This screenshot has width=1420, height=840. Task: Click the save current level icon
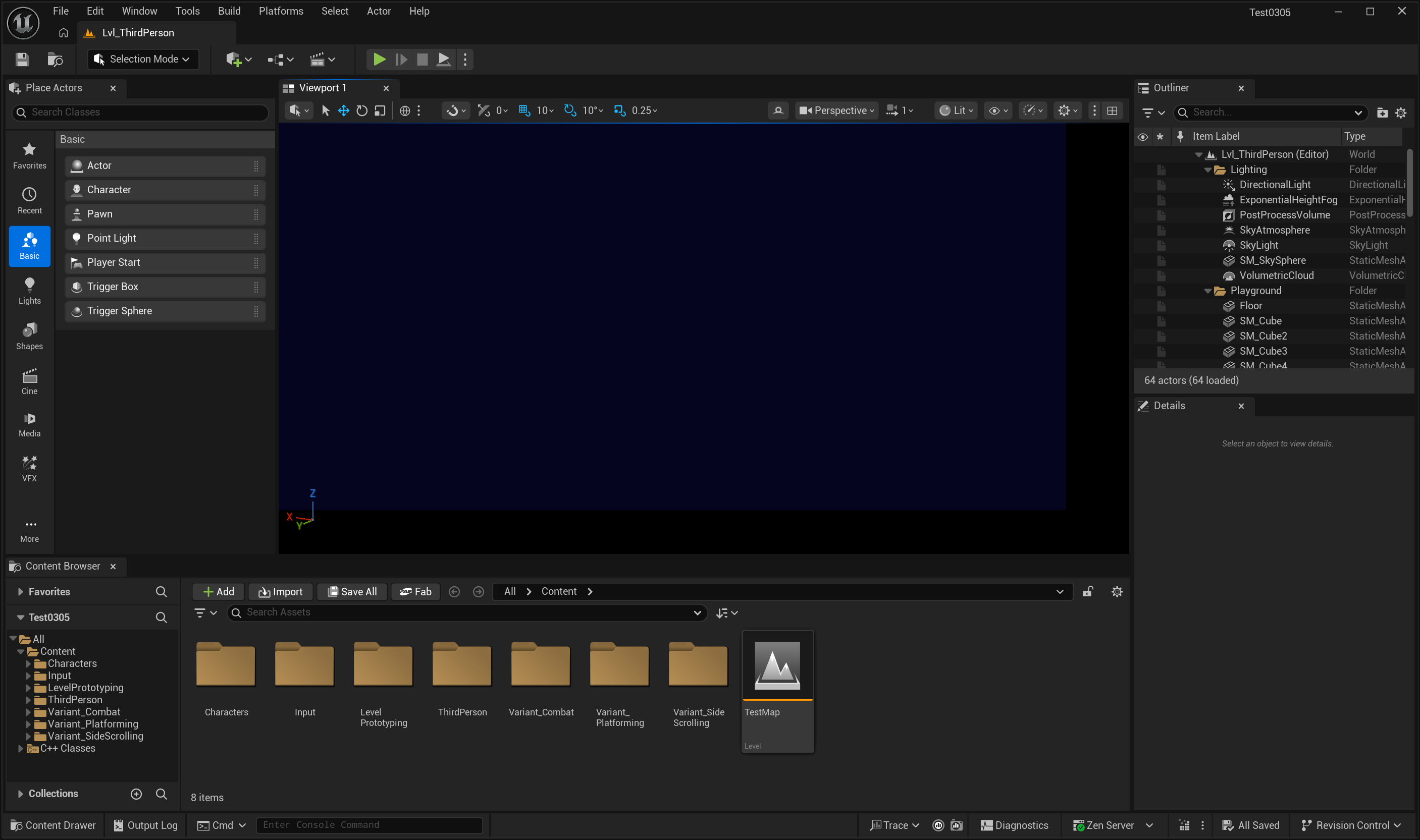coord(22,60)
